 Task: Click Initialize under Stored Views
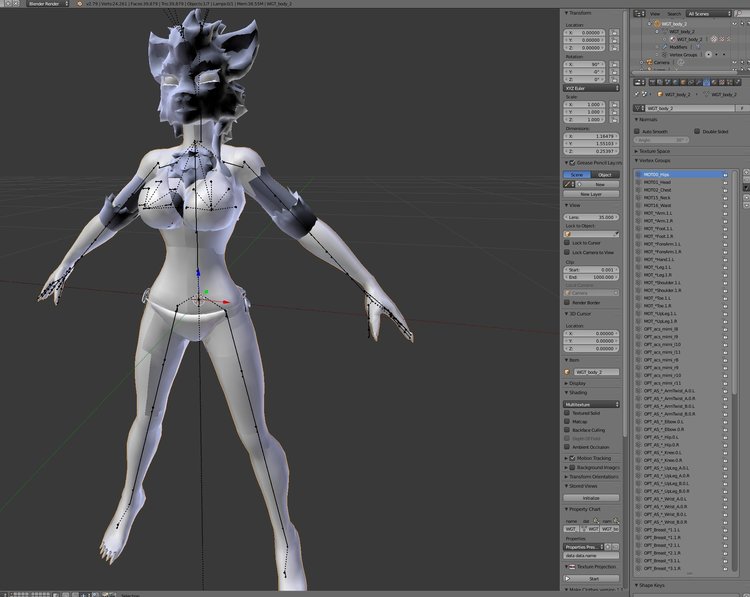[591, 498]
